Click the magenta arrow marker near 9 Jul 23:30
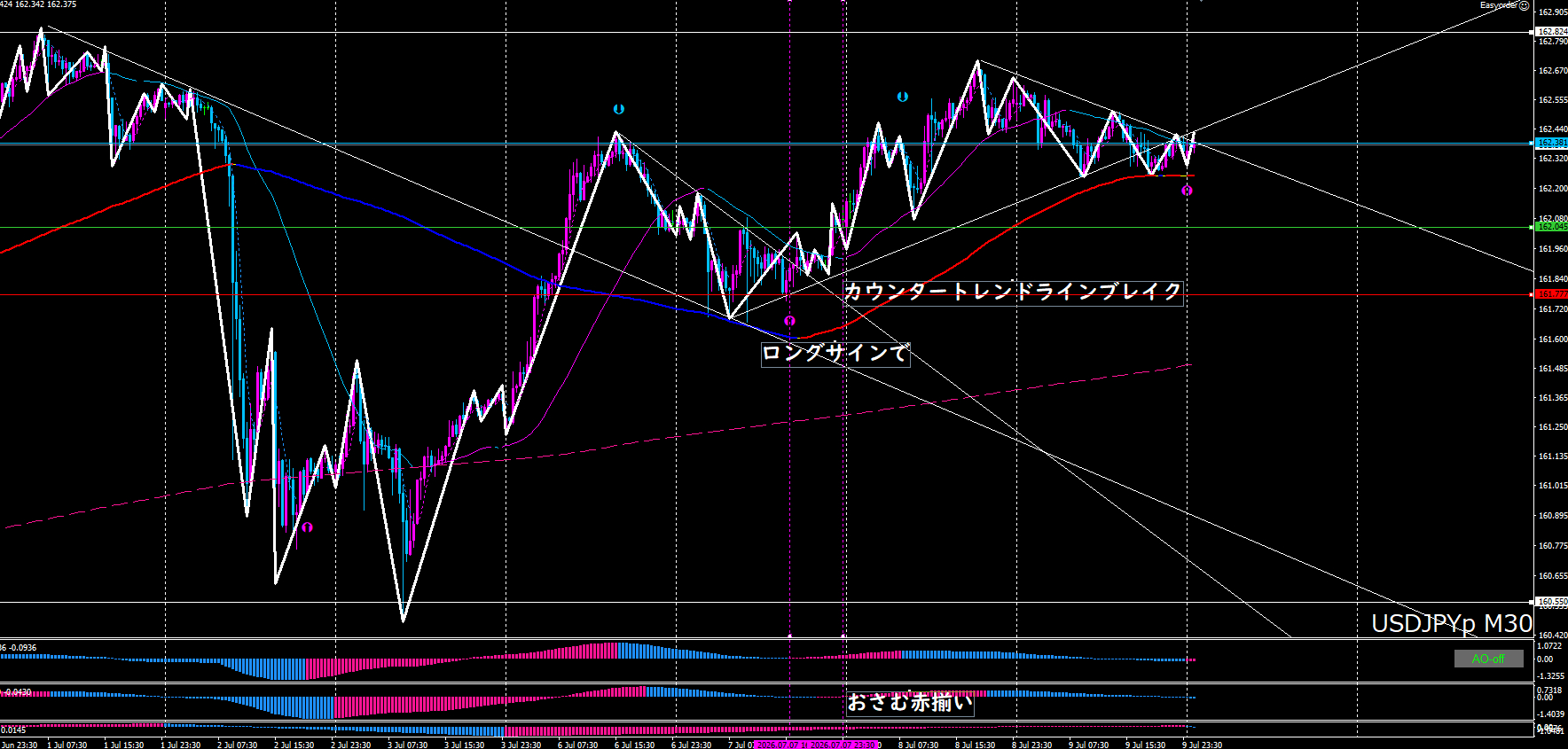The height and width of the screenshot is (749, 1568). [x=1187, y=191]
